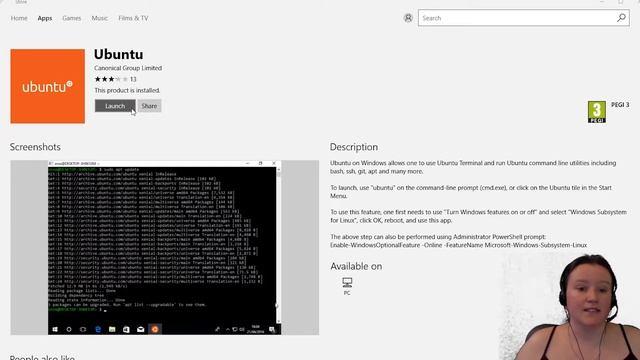Click the PEGI 3 rating badge
Viewport: 640px width, 360px height.
[x=596, y=112]
